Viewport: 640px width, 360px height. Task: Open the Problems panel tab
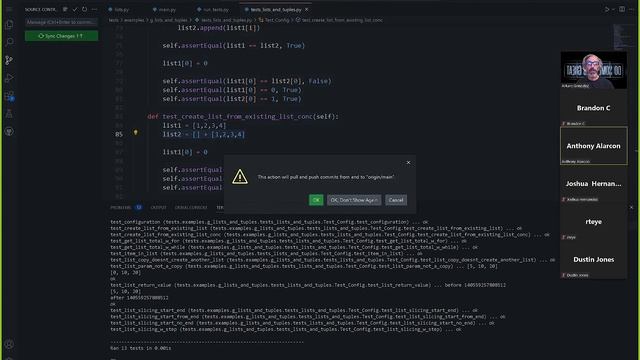126,207
